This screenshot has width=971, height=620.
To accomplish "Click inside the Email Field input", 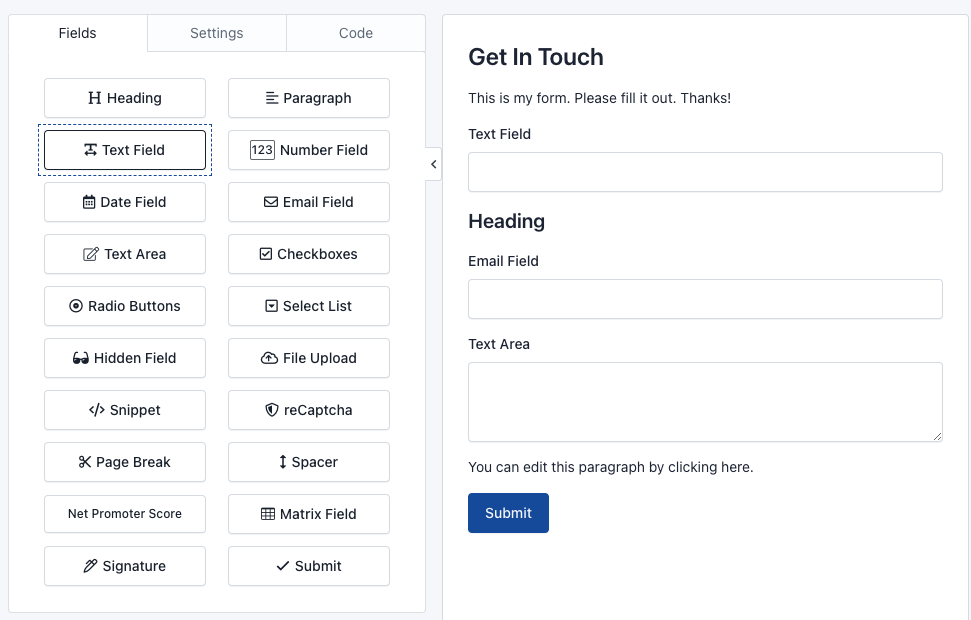I will (x=705, y=299).
